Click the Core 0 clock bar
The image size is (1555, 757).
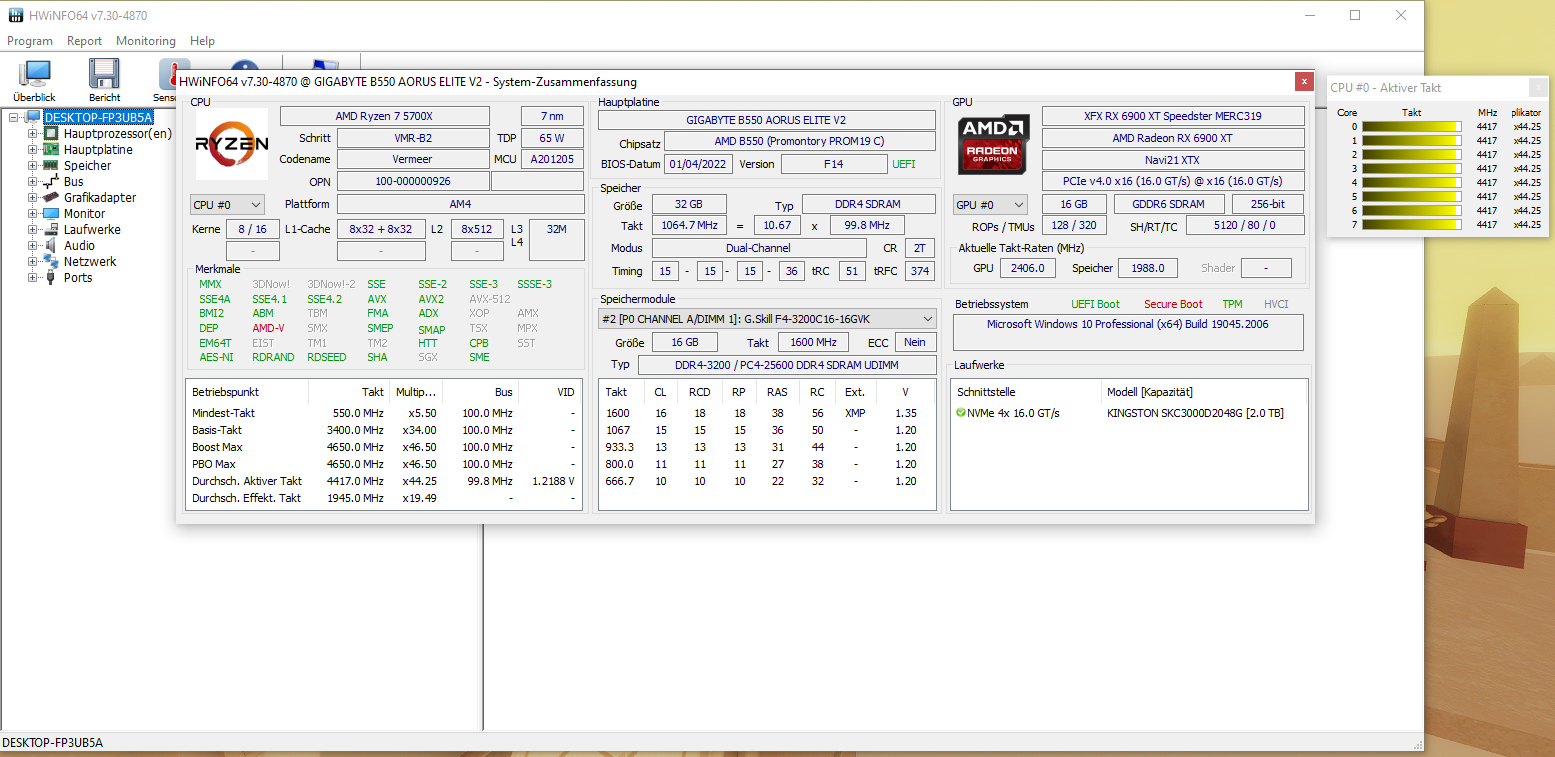coord(1411,126)
